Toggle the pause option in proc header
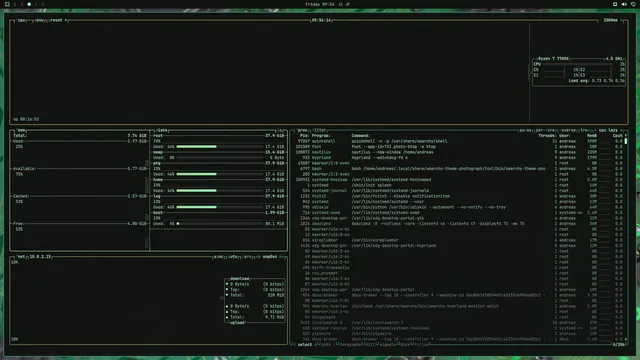The width and height of the screenshot is (640, 360). 525,130
